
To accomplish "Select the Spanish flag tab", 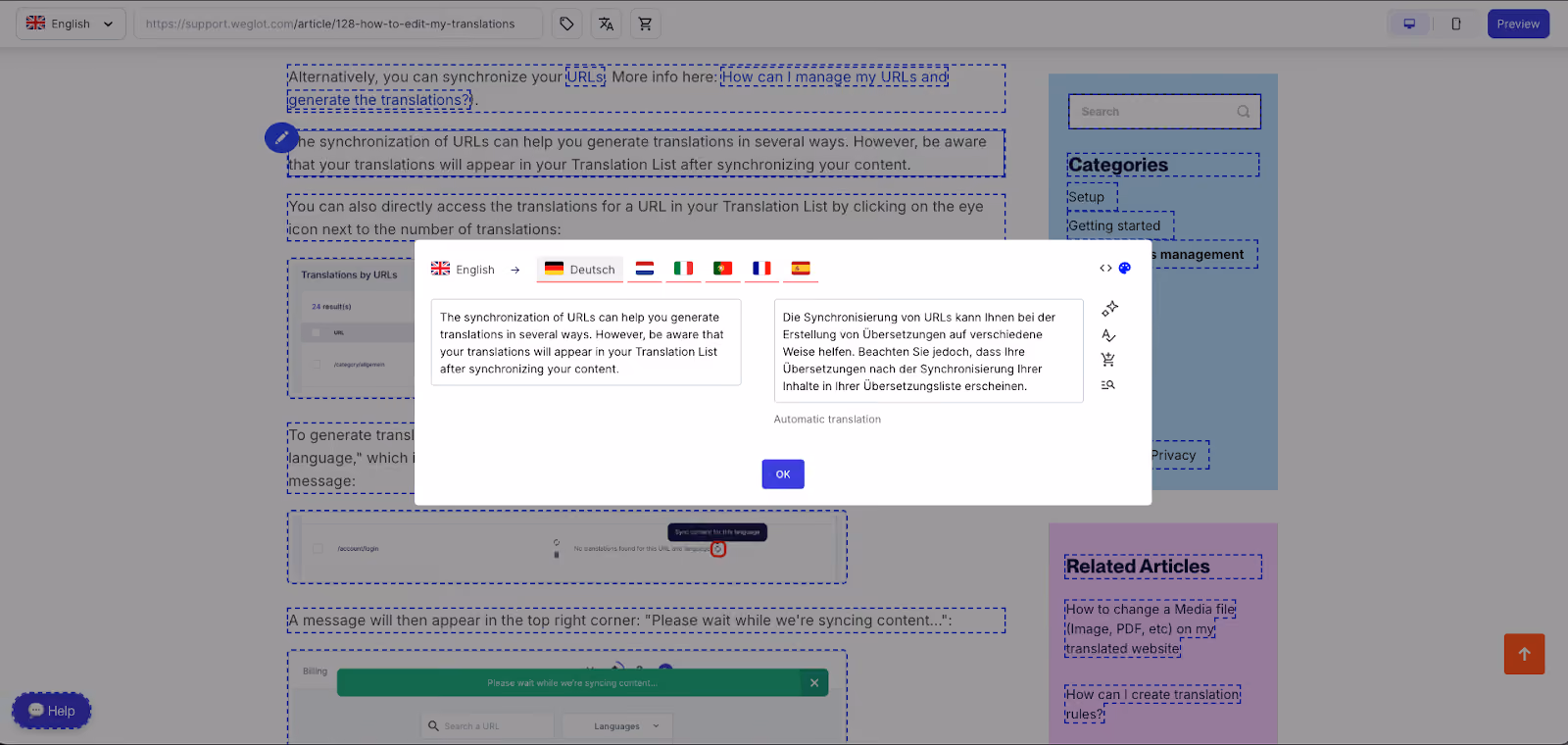I will pos(801,269).
